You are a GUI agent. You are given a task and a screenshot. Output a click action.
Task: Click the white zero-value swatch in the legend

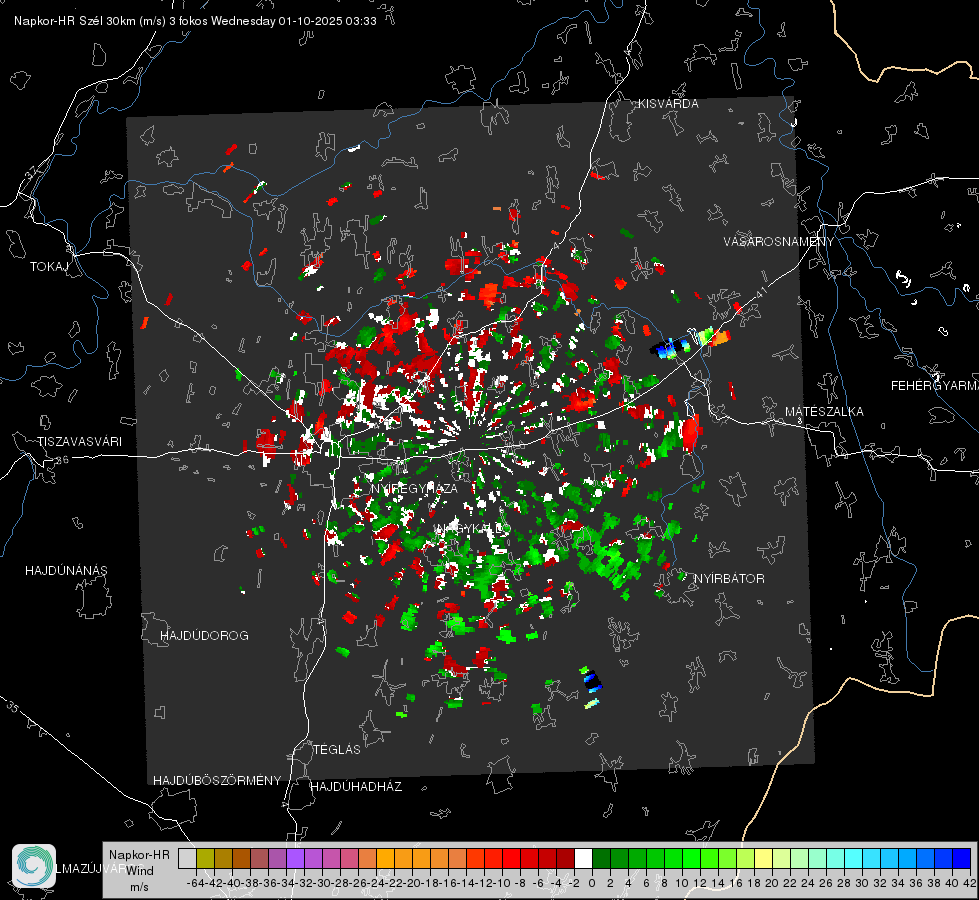click(x=583, y=859)
